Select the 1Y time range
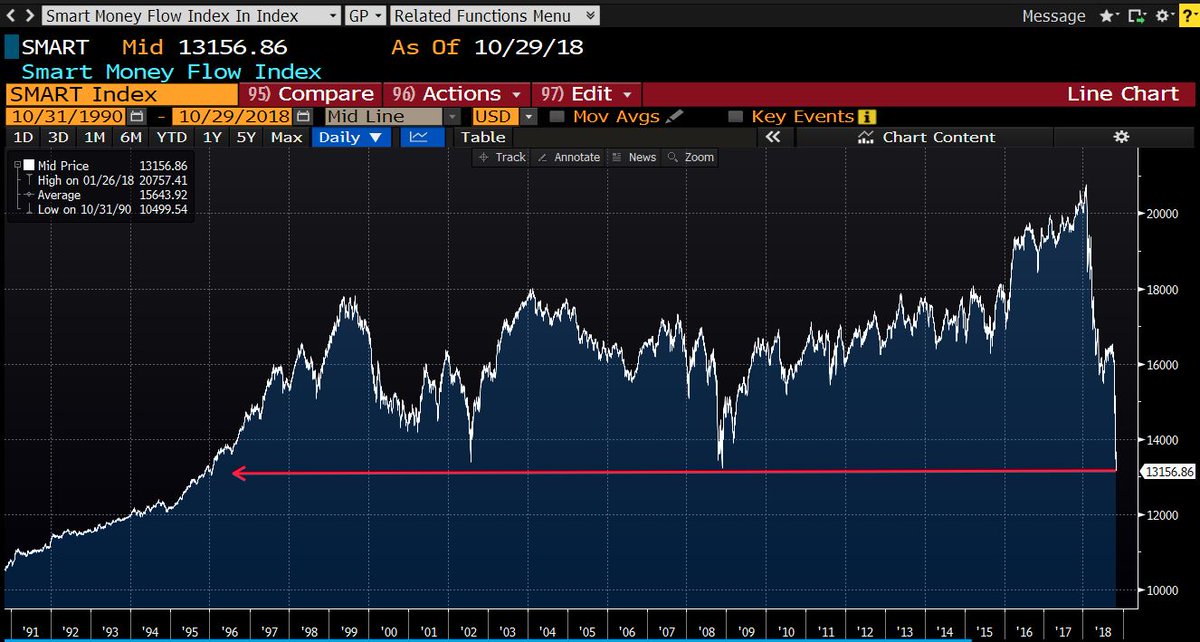The width and height of the screenshot is (1200, 642). pos(212,137)
